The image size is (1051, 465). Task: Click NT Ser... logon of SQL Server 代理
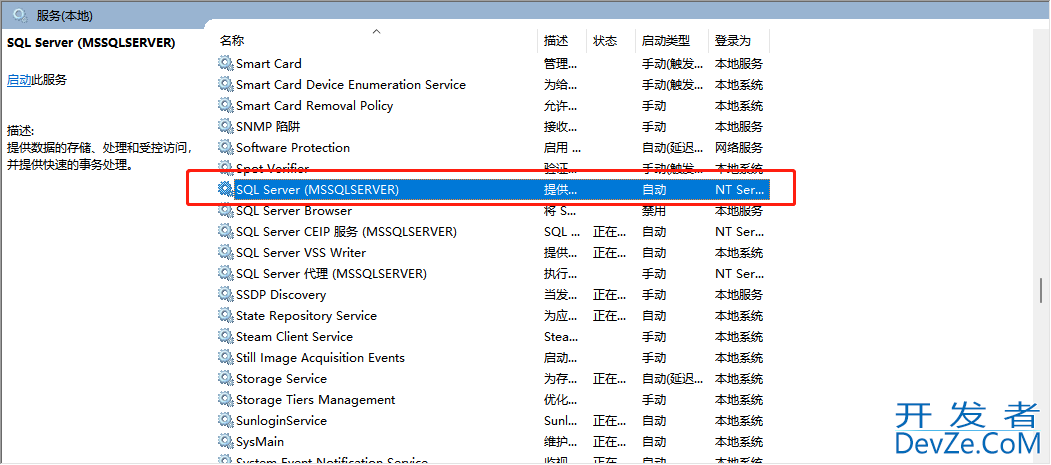tap(739, 273)
